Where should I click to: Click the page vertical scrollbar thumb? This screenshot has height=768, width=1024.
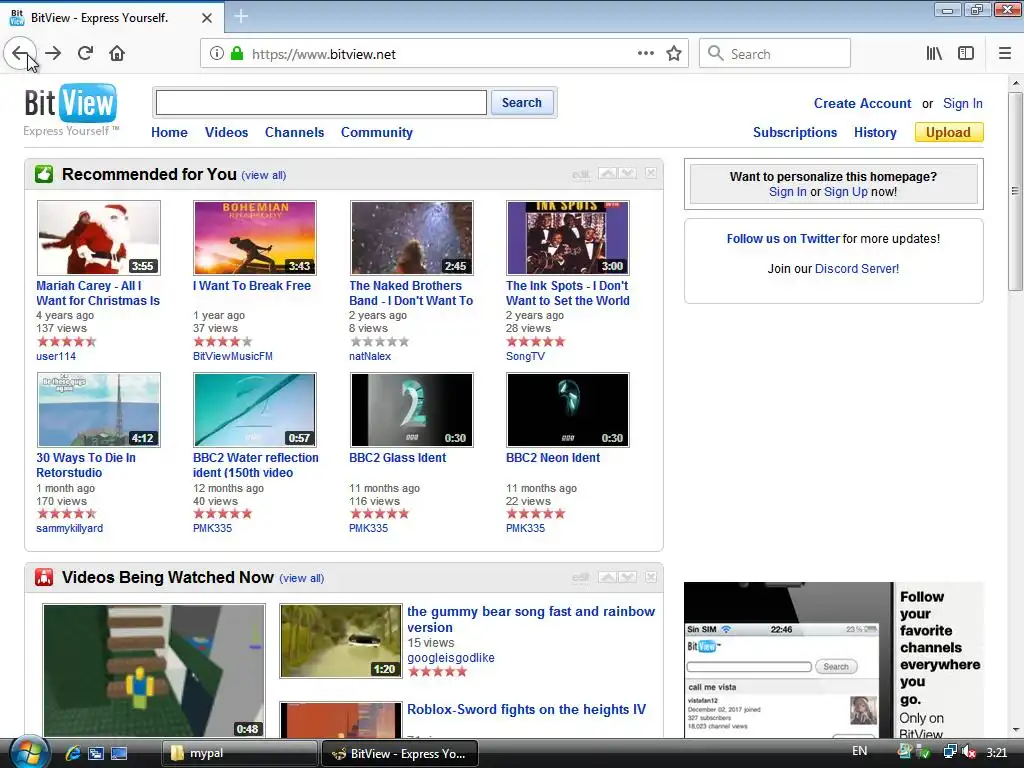(x=1015, y=191)
